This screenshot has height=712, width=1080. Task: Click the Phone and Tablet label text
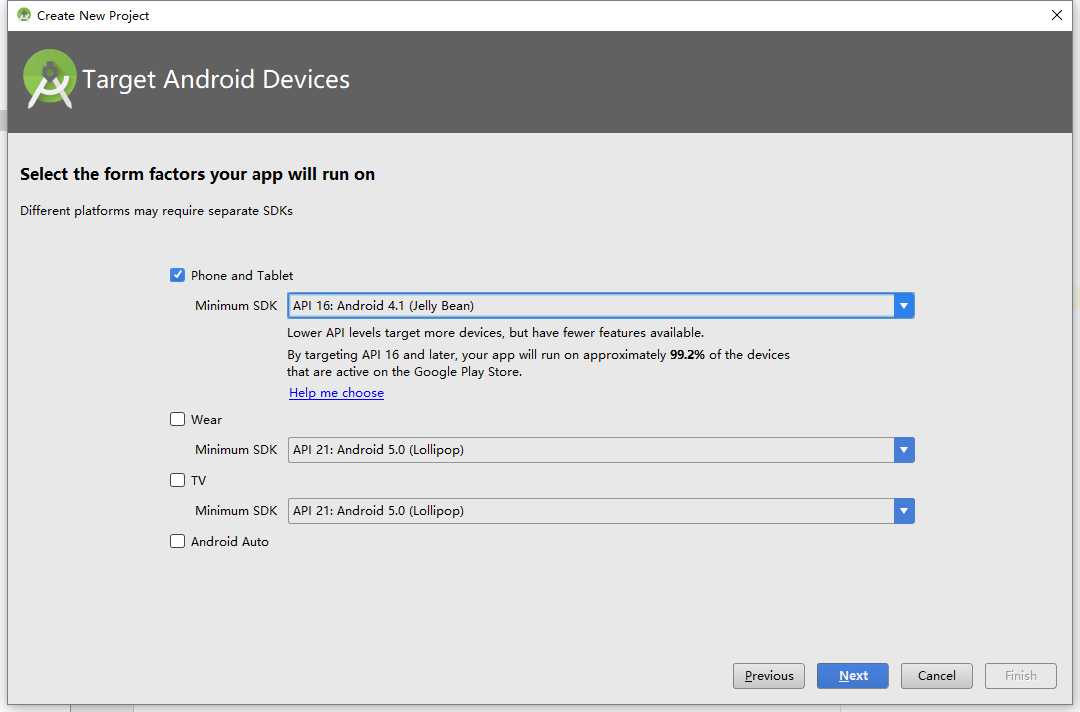point(242,275)
